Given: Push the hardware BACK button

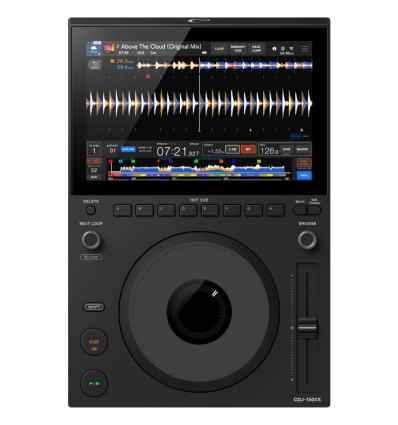Looking at the screenshot, I should pos(300,210).
